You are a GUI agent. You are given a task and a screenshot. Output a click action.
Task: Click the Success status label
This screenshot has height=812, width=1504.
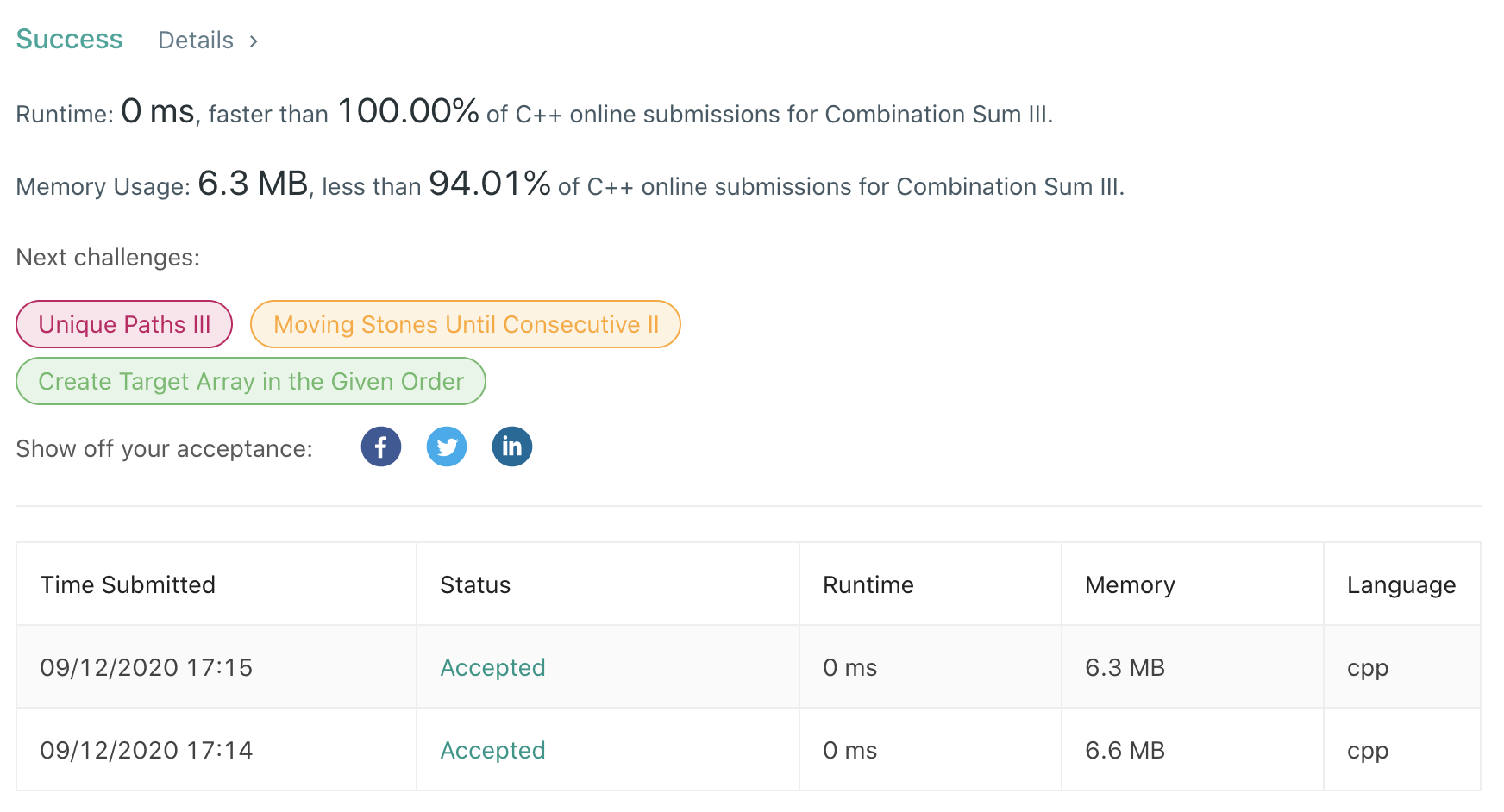(69, 38)
